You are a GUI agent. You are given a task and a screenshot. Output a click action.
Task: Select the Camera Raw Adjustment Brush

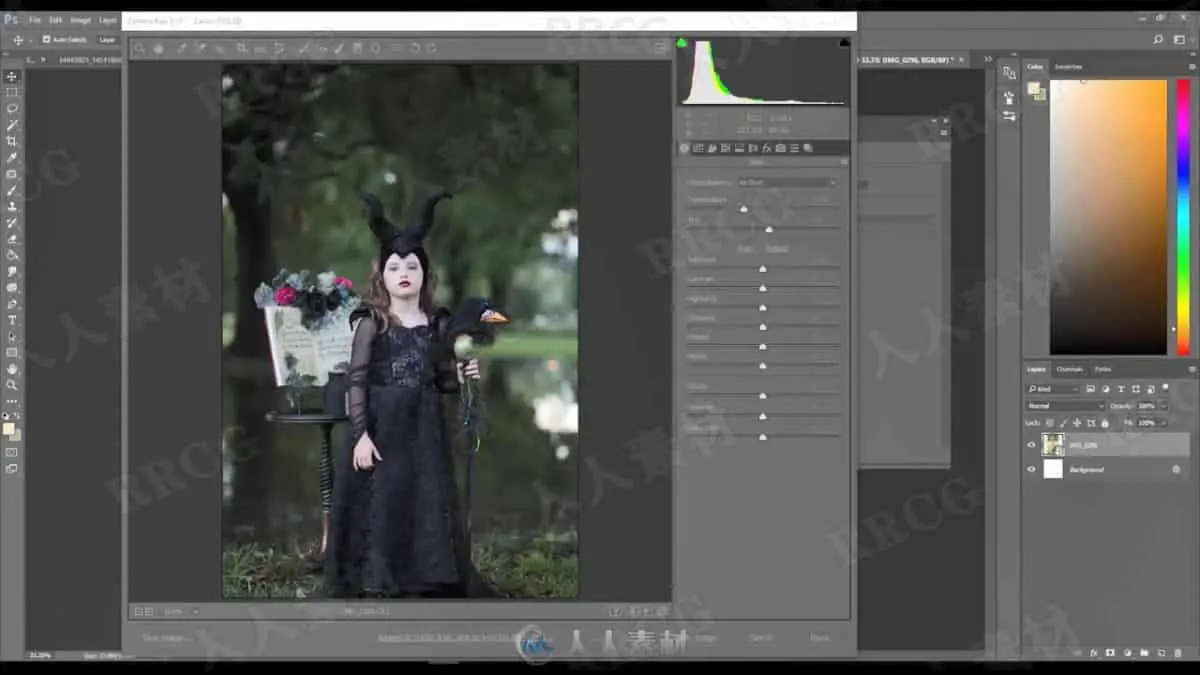point(339,48)
